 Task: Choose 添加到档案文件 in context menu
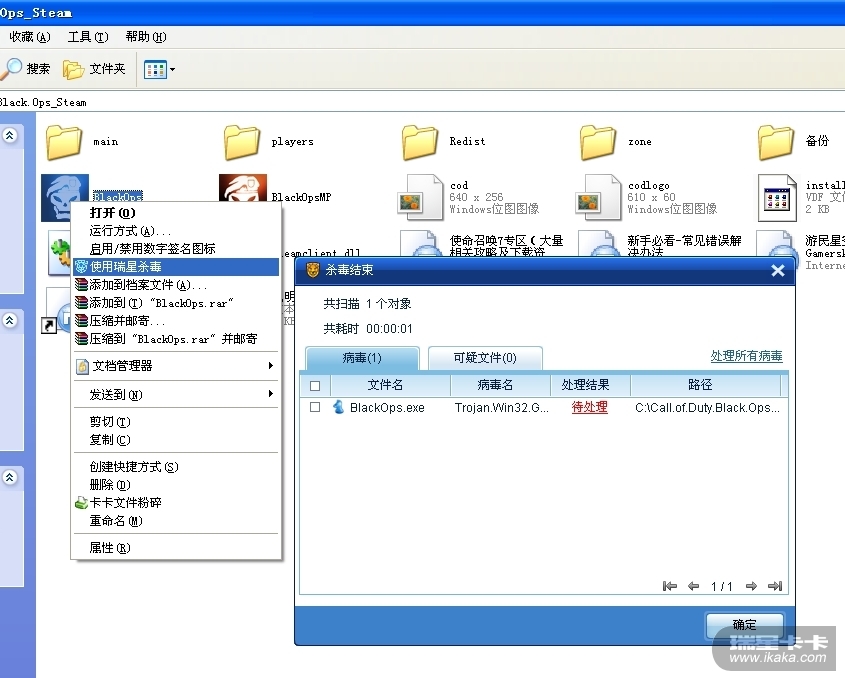point(176,285)
